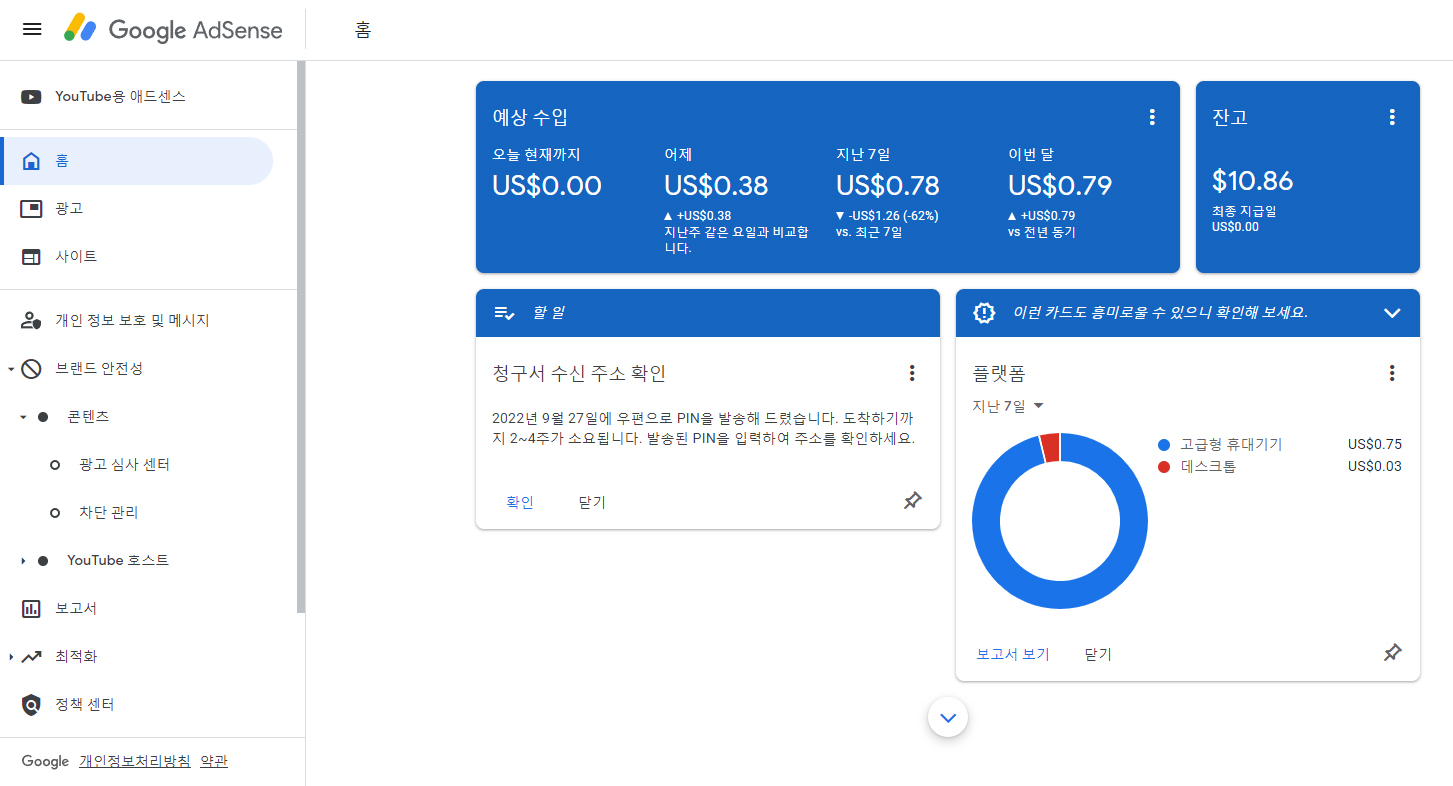Click the alert gear icon in recommendations header

tap(984, 313)
